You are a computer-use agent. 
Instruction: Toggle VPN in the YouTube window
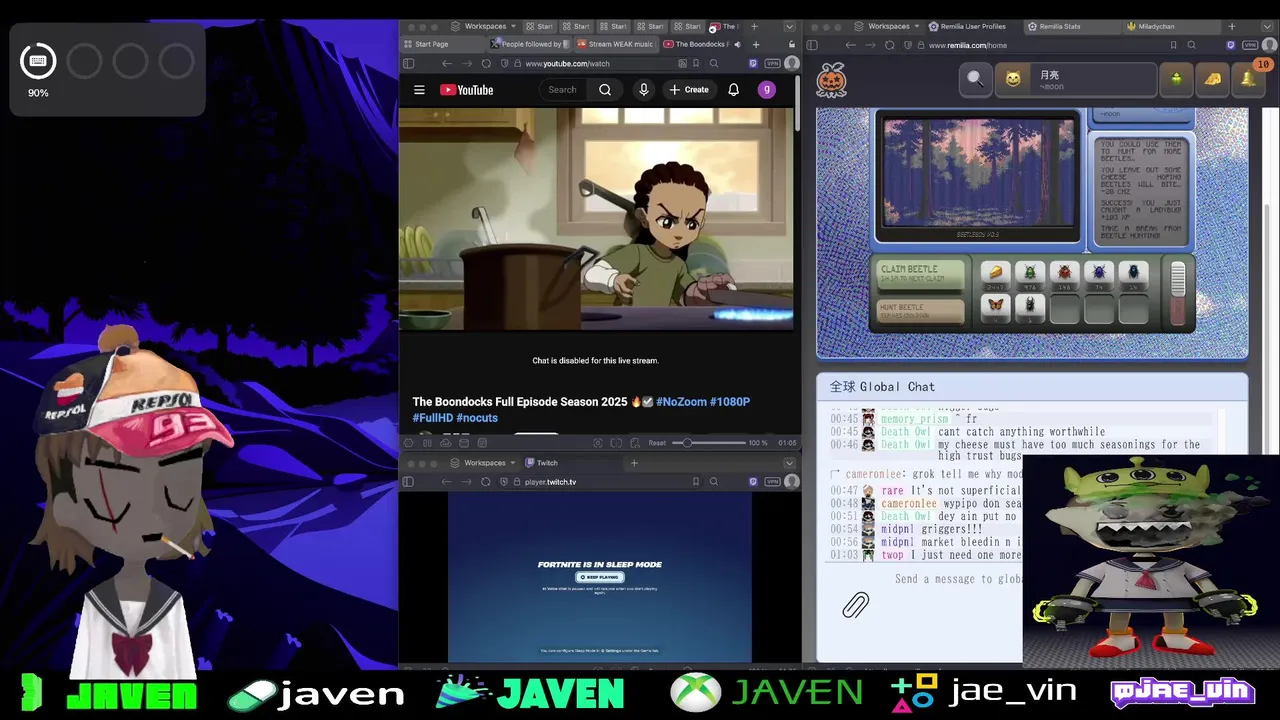click(x=772, y=63)
